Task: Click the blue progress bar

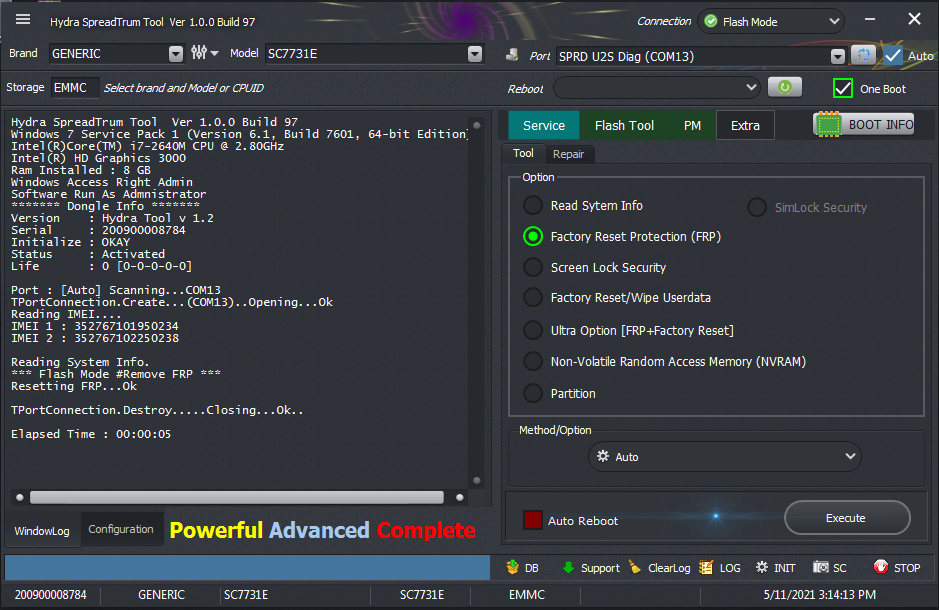Action: [x=247, y=567]
